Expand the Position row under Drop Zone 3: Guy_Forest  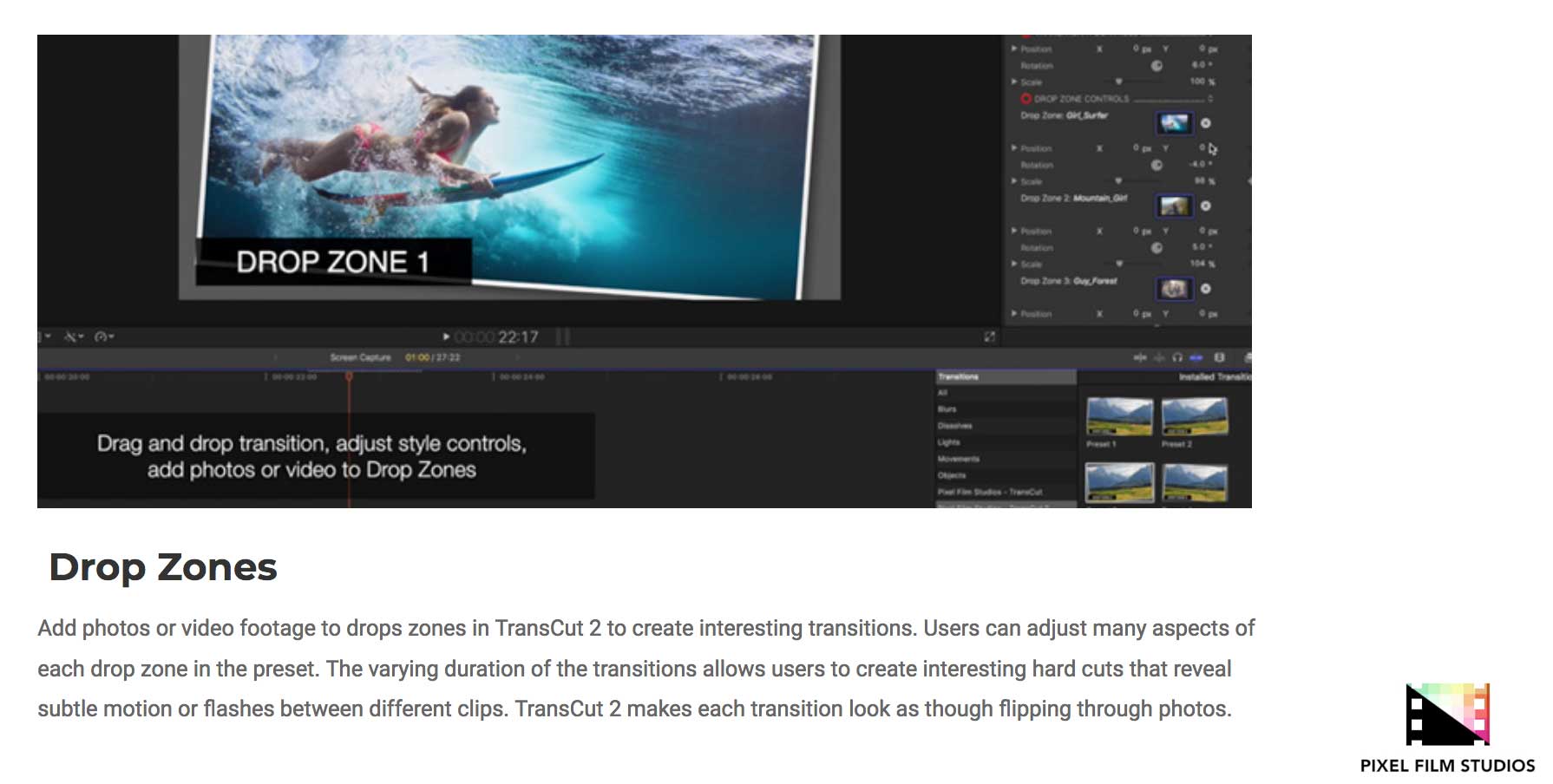pos(1014,314)
